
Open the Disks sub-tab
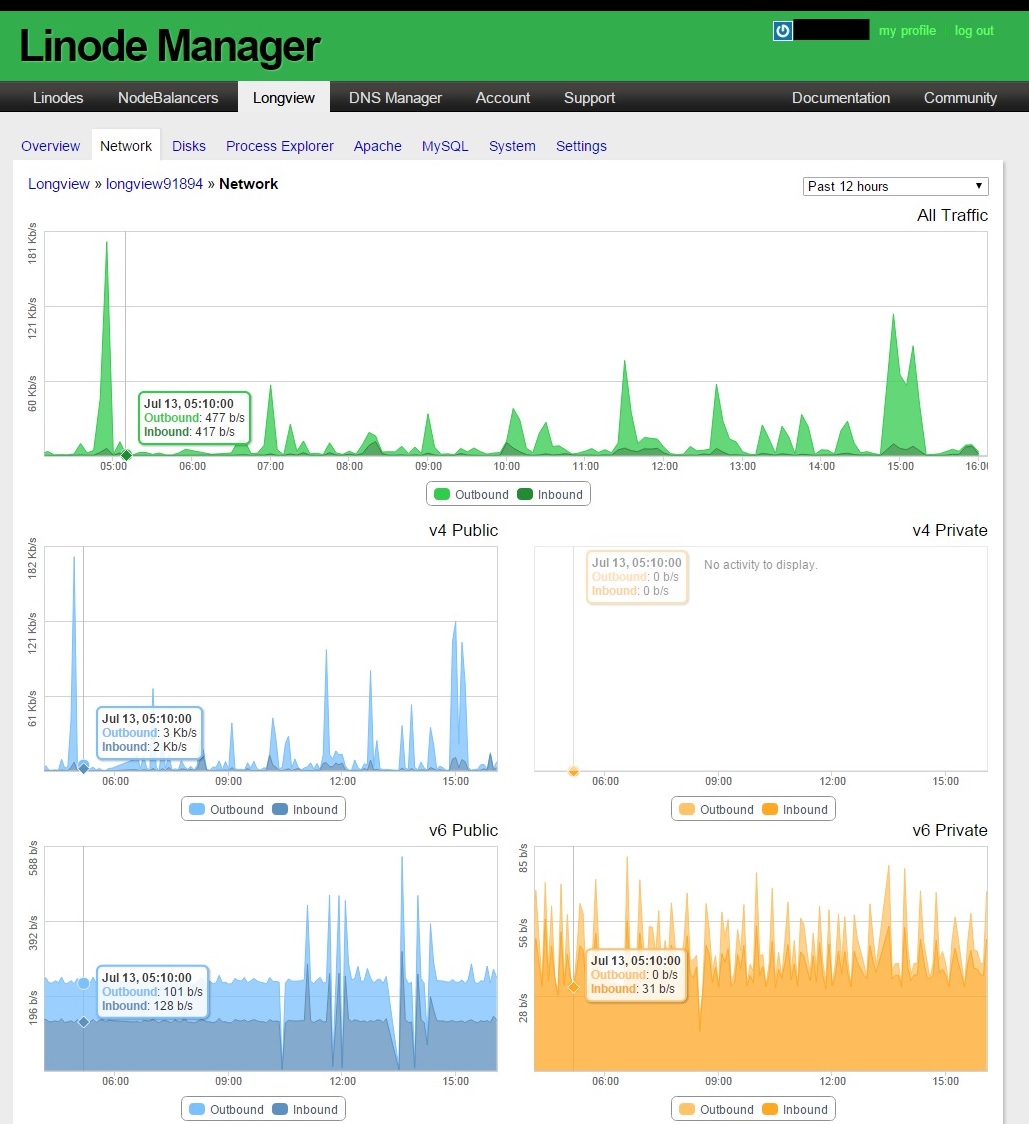click(x=189, y=146)
